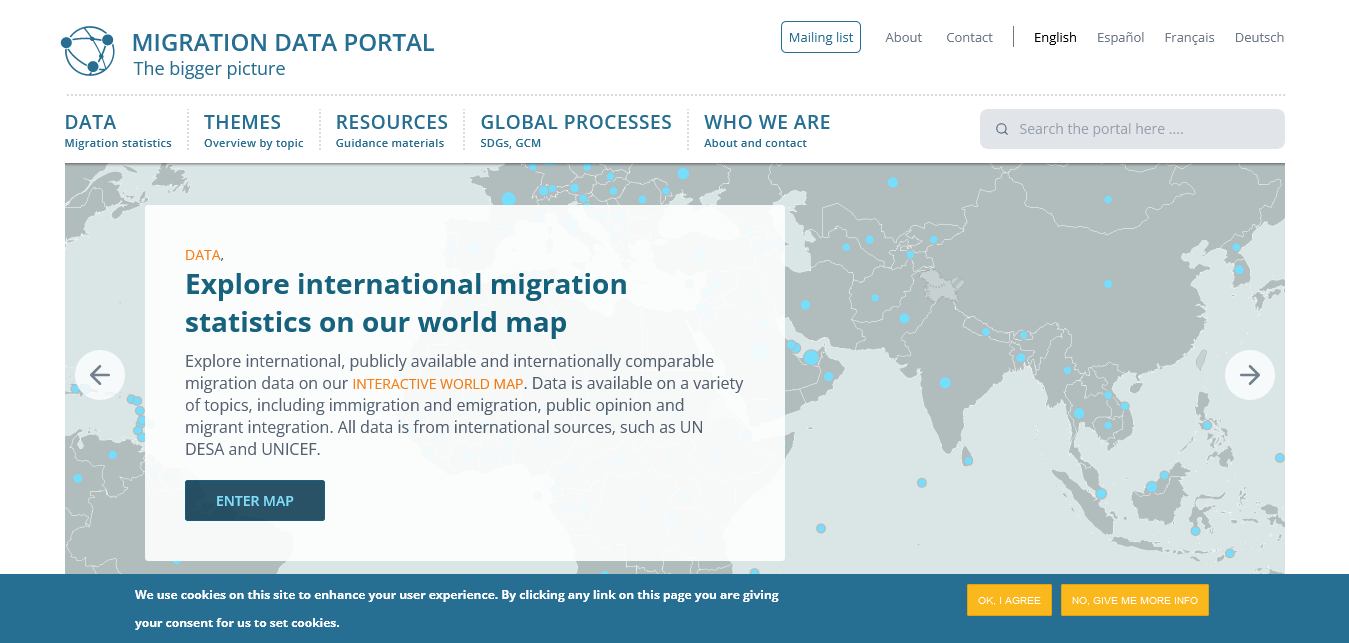Image resolution: width=1349 pixels, height=643 pixels.
Task: Switch language to Français
Action: coord(1189,37)
